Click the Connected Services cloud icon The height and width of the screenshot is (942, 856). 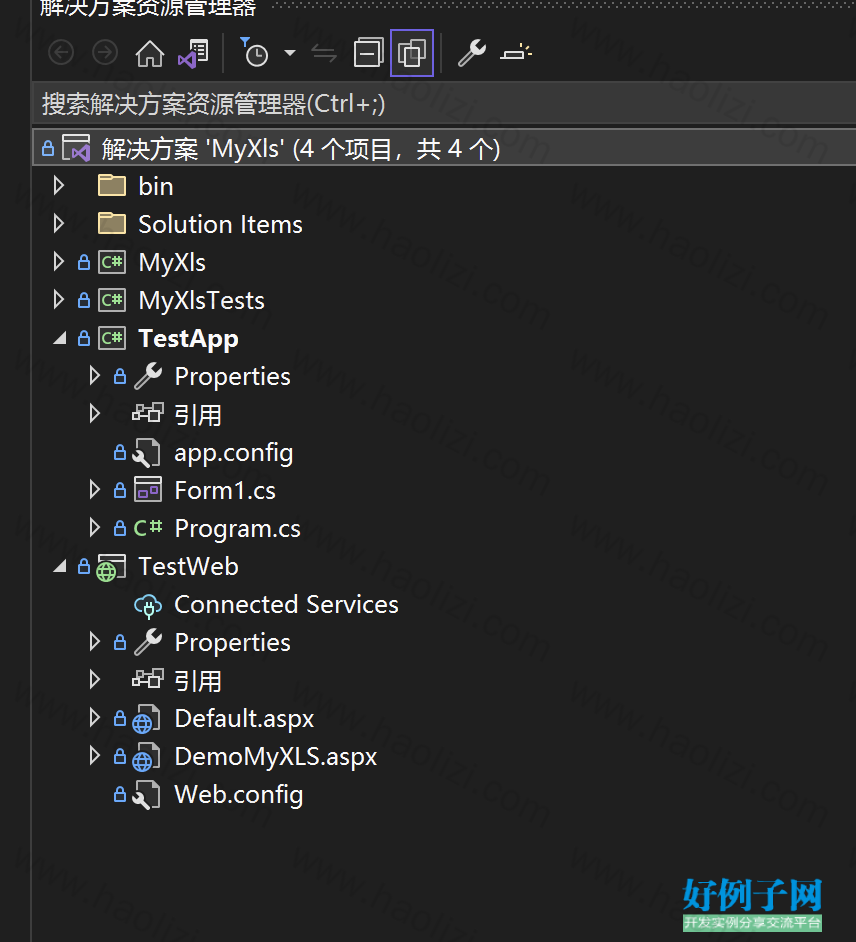(148, 606)
